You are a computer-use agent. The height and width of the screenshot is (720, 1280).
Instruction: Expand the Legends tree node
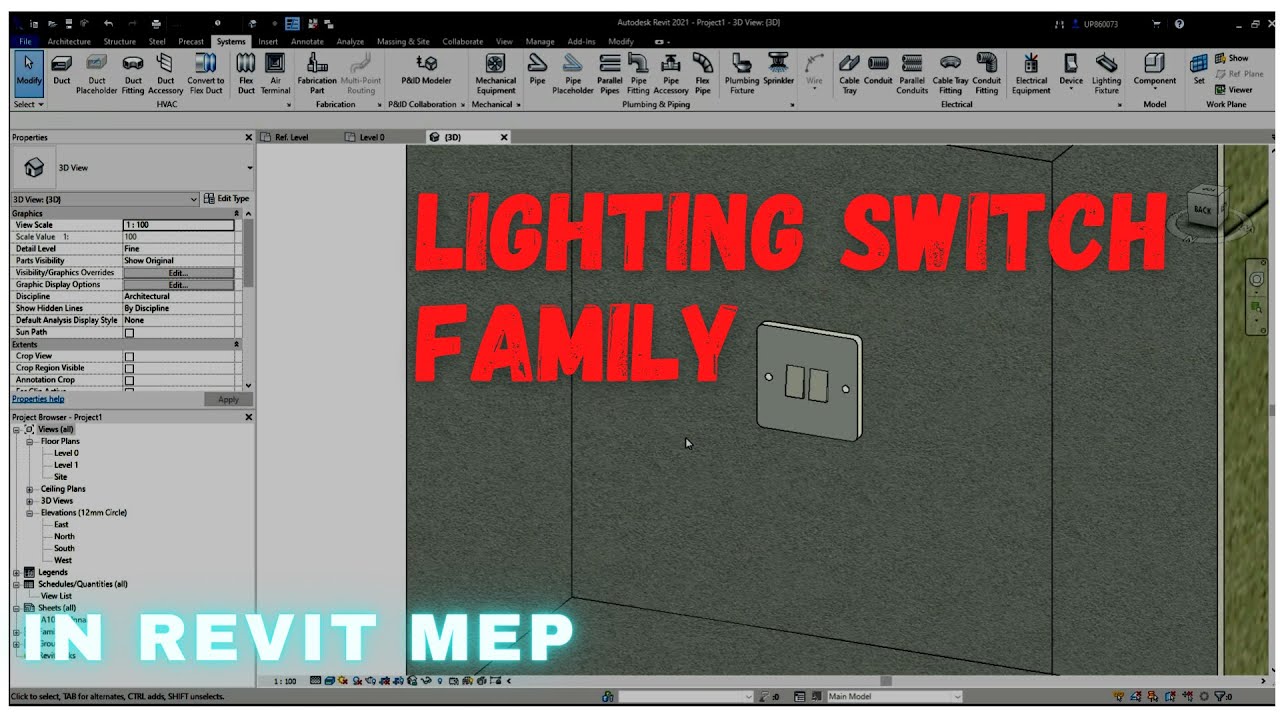point(16,572)
